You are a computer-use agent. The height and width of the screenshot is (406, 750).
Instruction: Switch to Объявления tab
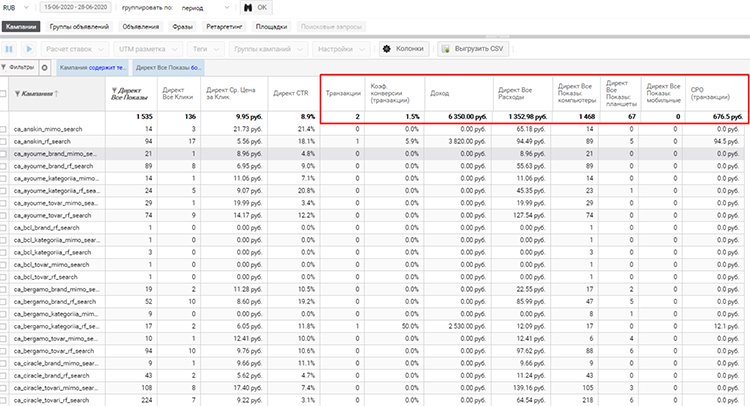141,27
